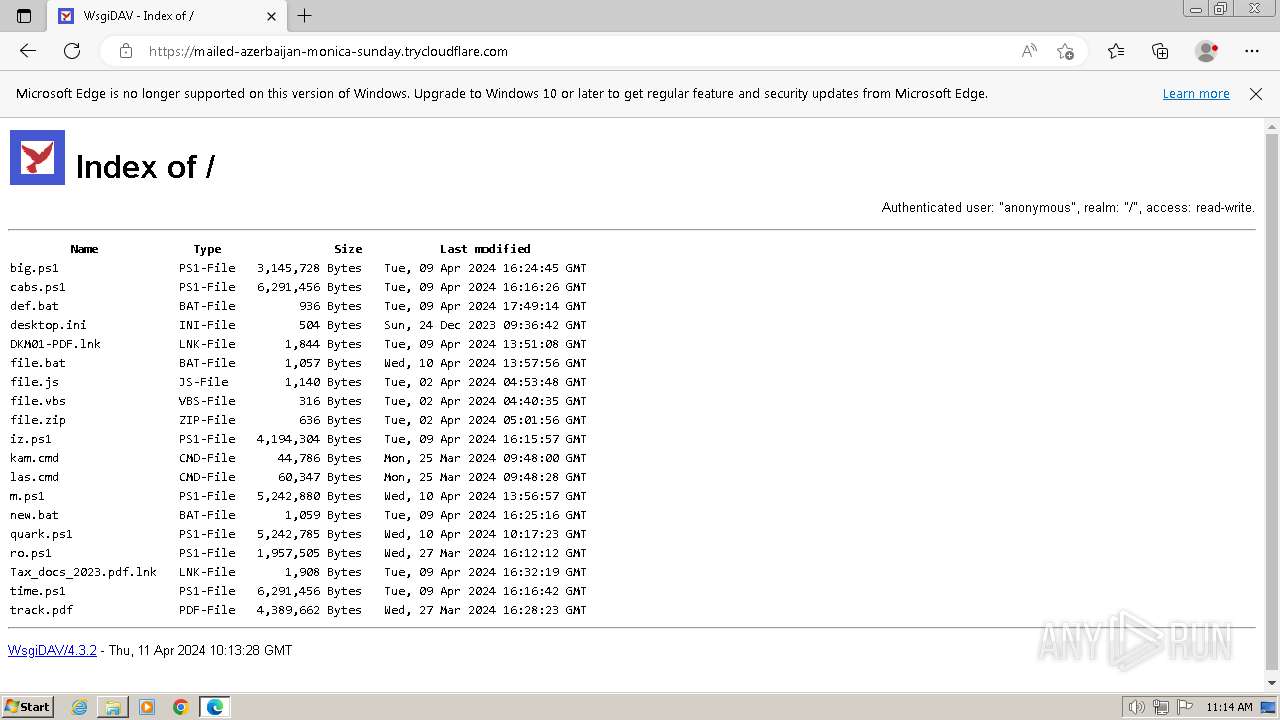This screenshot has width=1280, height=720.
Task: Reload the page with the refresh icon
Action: click(x=72, y=51)
